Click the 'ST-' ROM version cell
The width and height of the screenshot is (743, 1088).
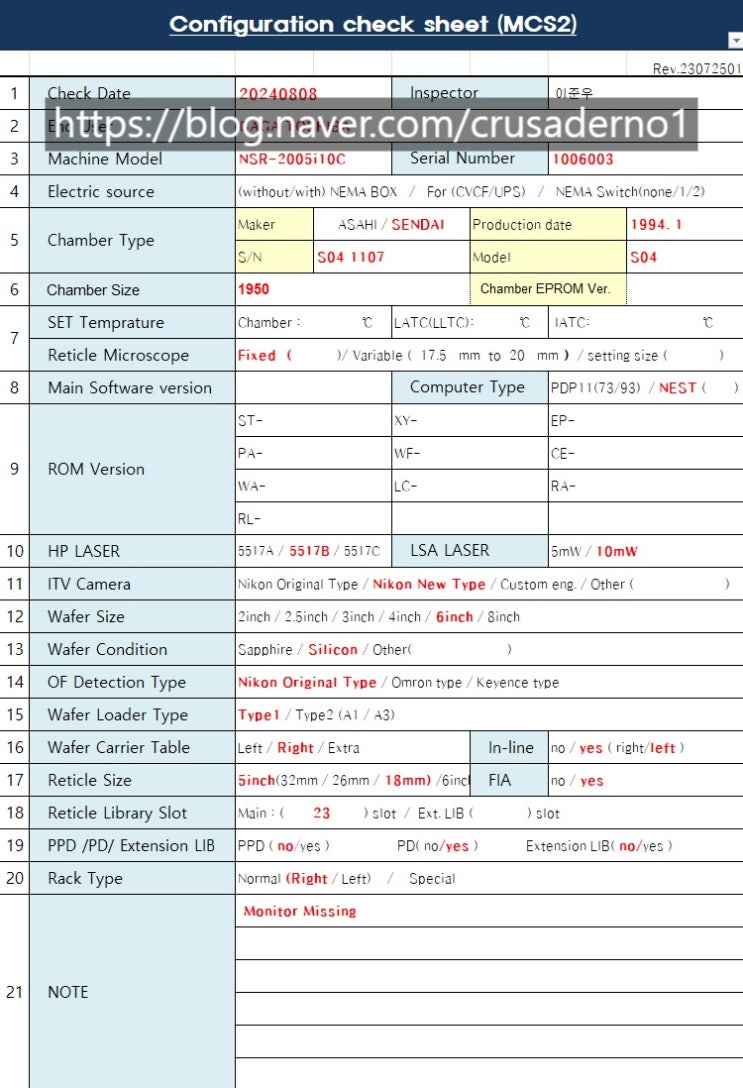pyautogui.click(x=314, y=420)
